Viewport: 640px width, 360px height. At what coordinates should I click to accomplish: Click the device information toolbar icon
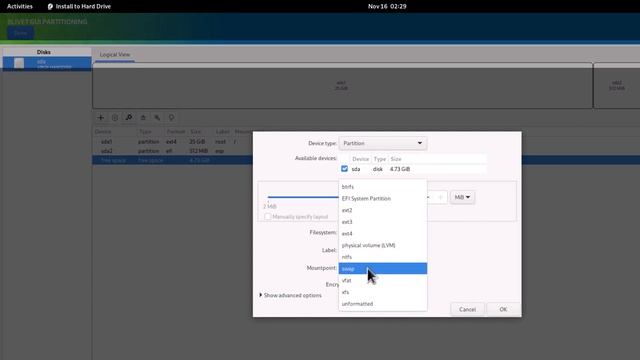(171, 118)
